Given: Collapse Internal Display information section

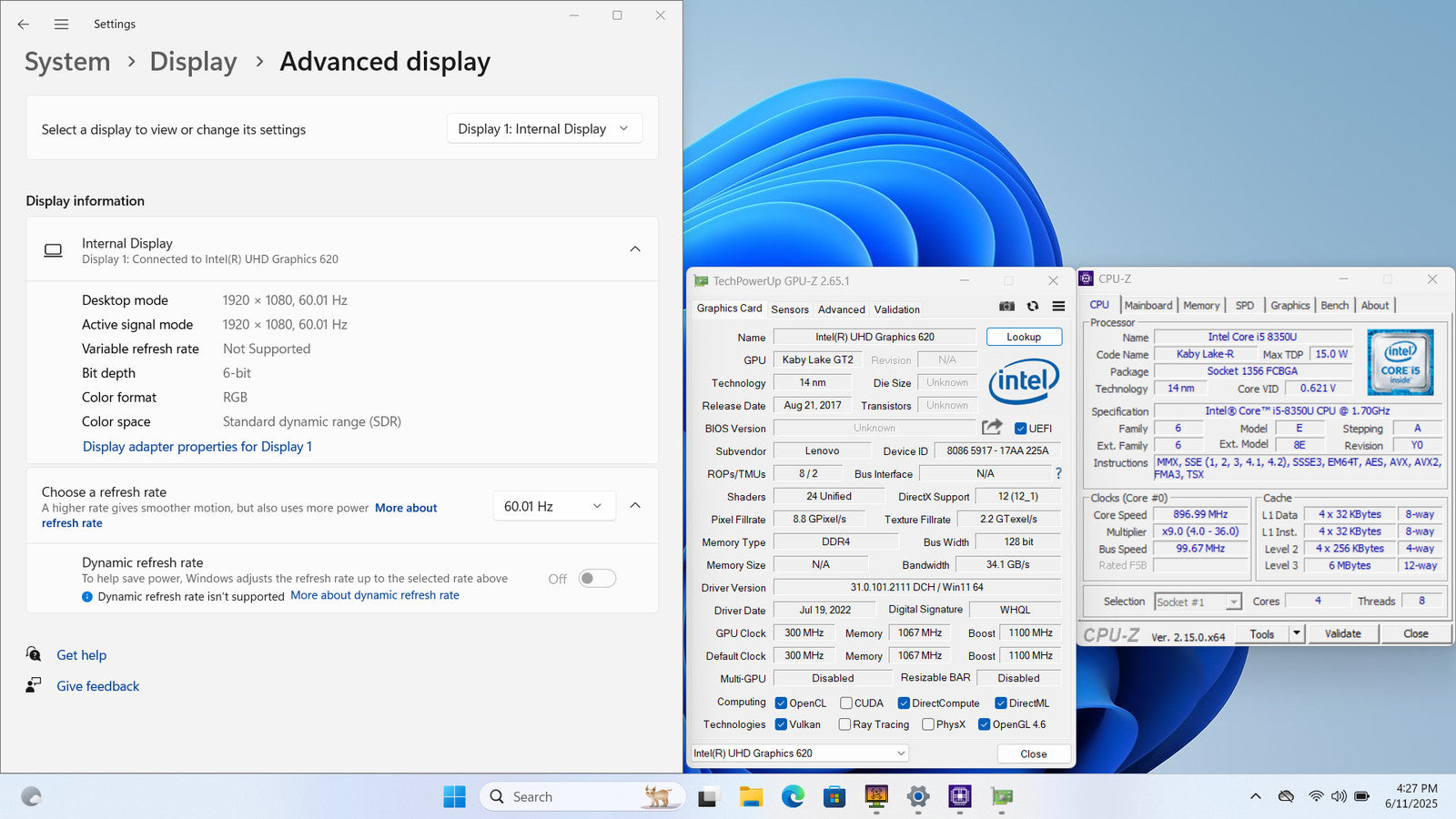Looking at the screenshot, I should click(x=635, y=248).
